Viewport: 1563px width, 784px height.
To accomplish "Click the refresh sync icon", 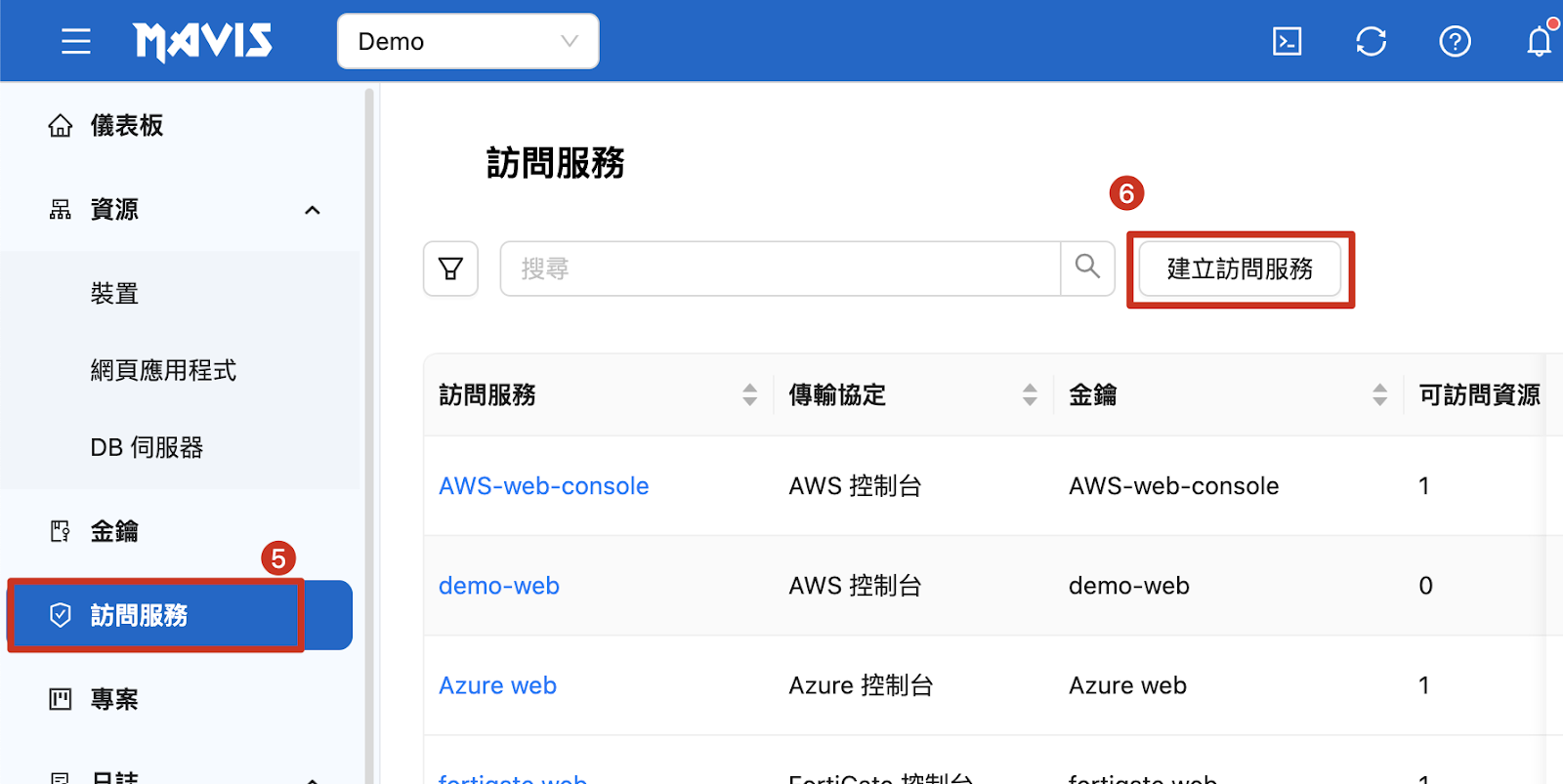I will point(1371,41).
